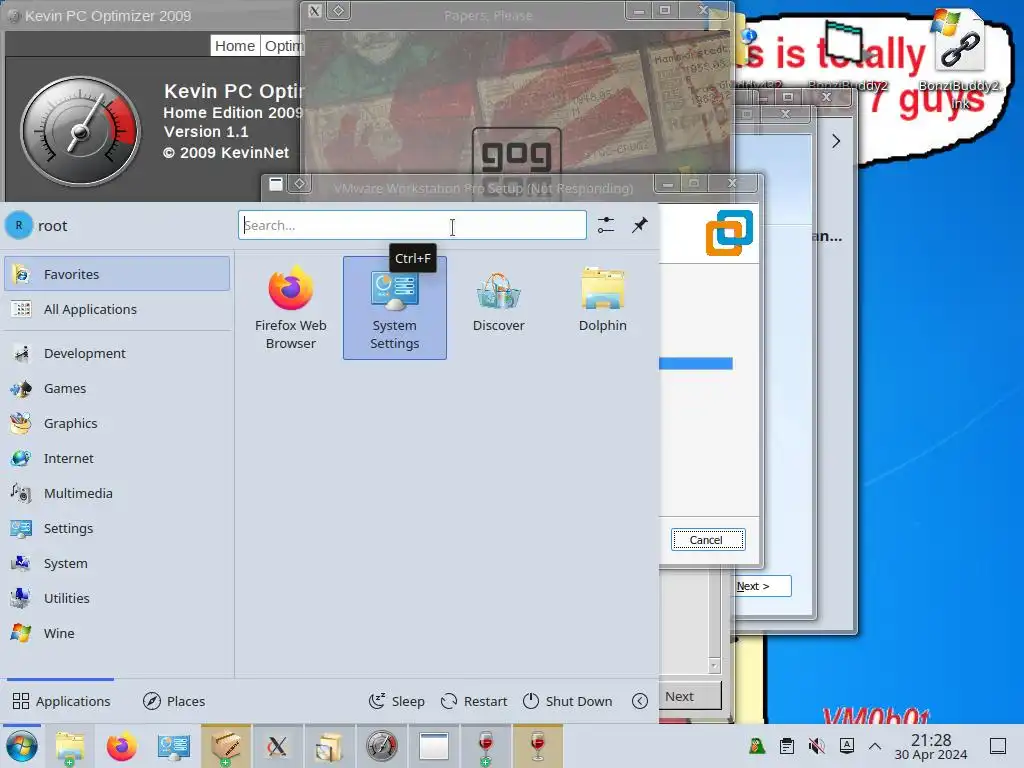
Task: Select All Applications category
Action: [x=117, y=309]
